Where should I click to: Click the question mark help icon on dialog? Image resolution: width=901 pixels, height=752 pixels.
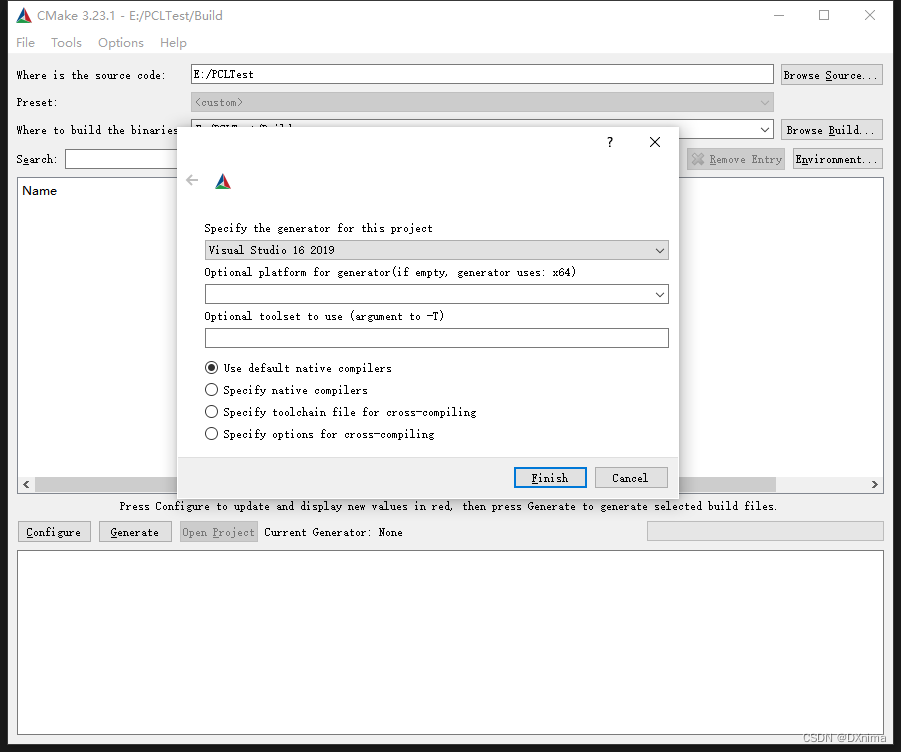click(609, 142)
